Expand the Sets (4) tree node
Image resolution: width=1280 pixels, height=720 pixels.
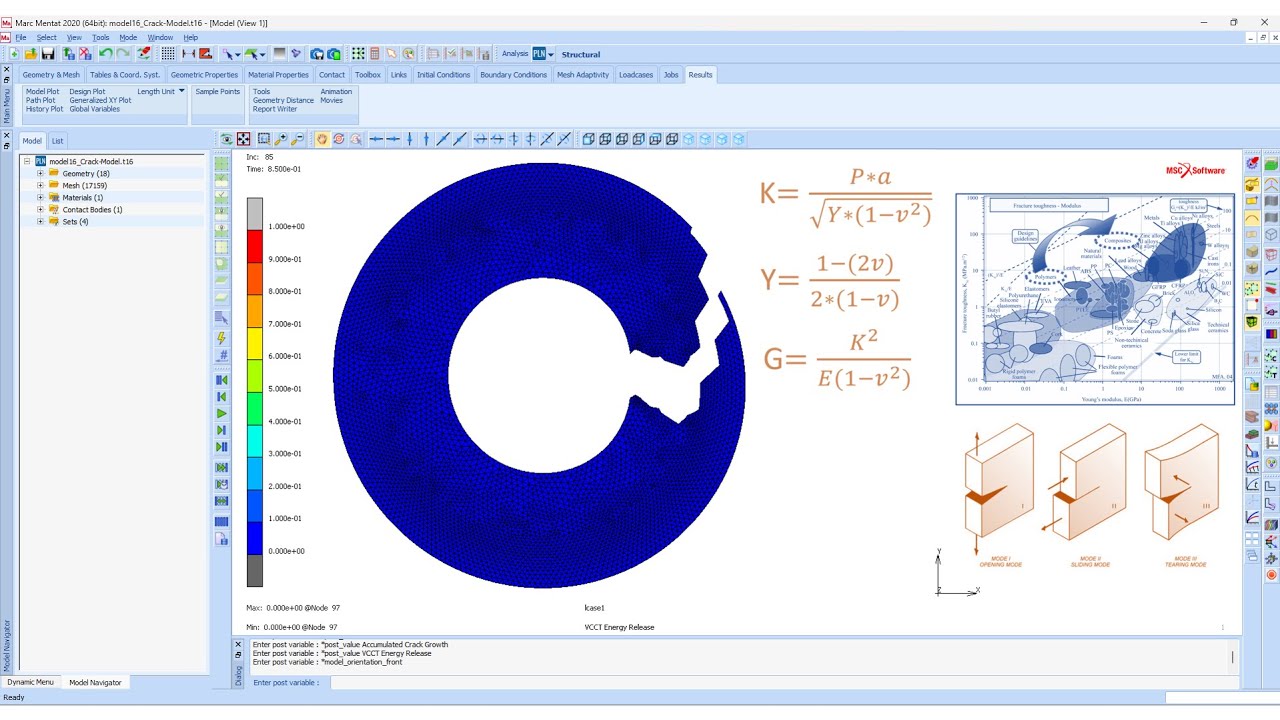(41, 222)
